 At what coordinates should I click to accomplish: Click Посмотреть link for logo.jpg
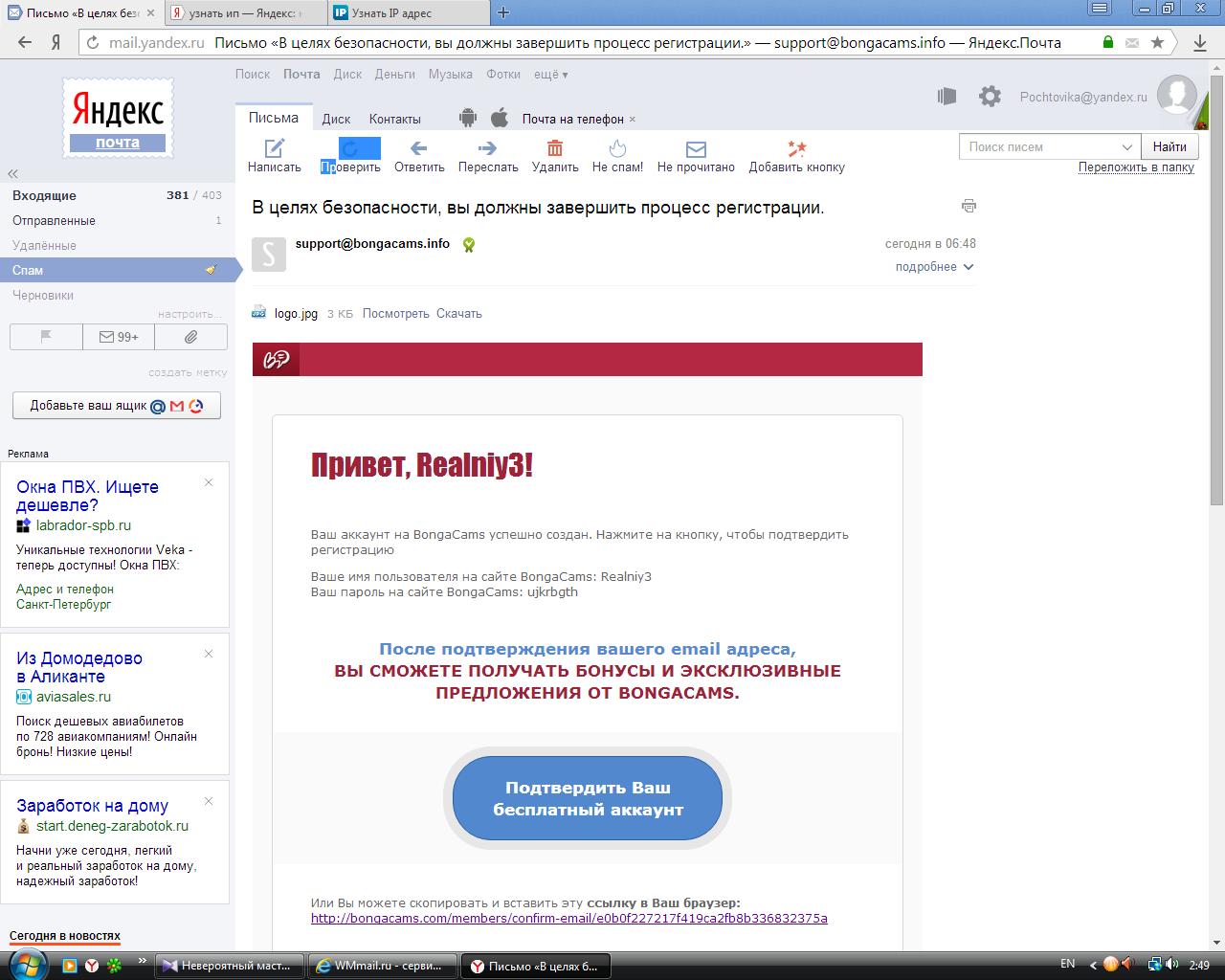tap(395, 313)
